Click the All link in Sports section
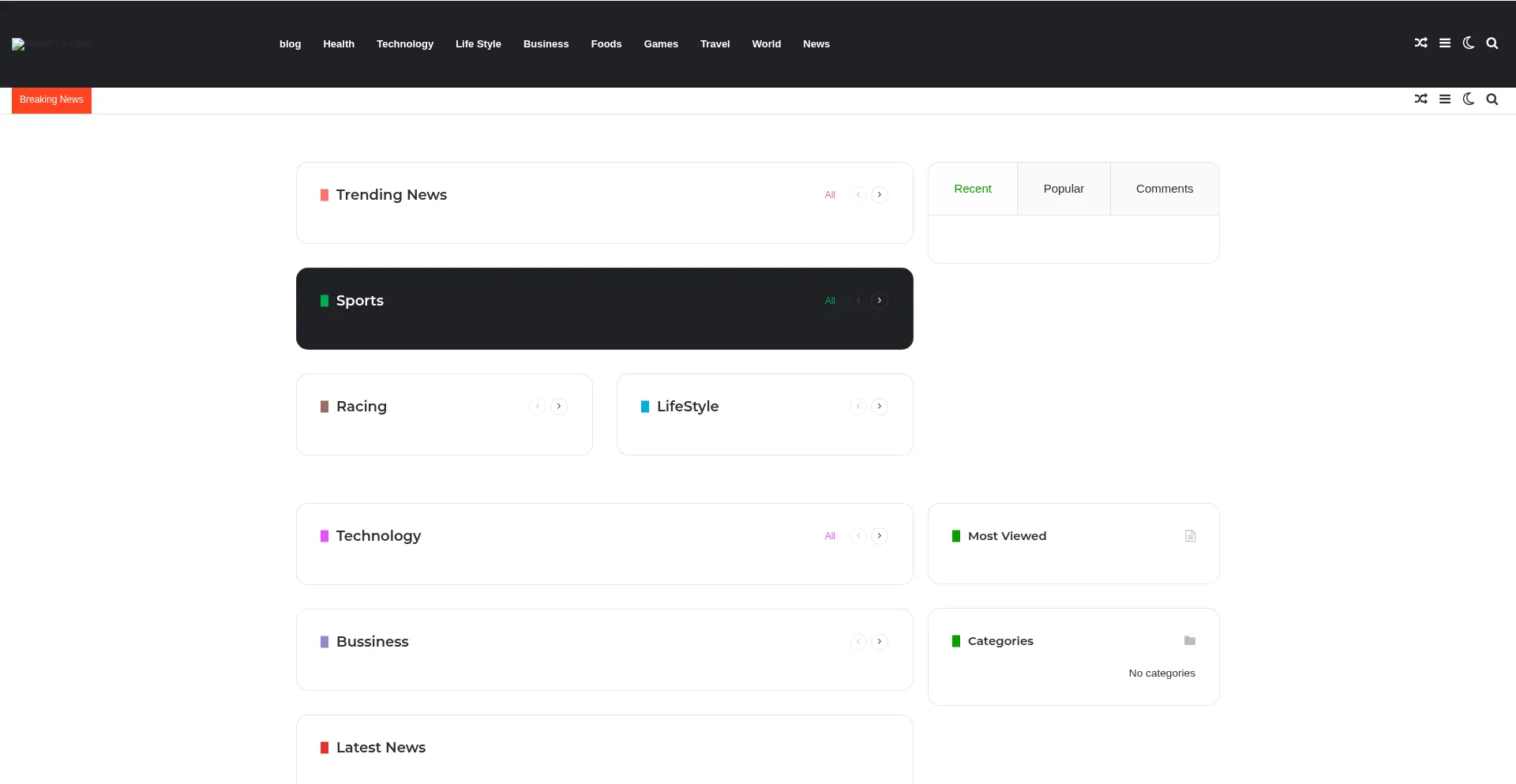Image resolution: width=1516 pixels, height=784 pixels. (829, 301)
